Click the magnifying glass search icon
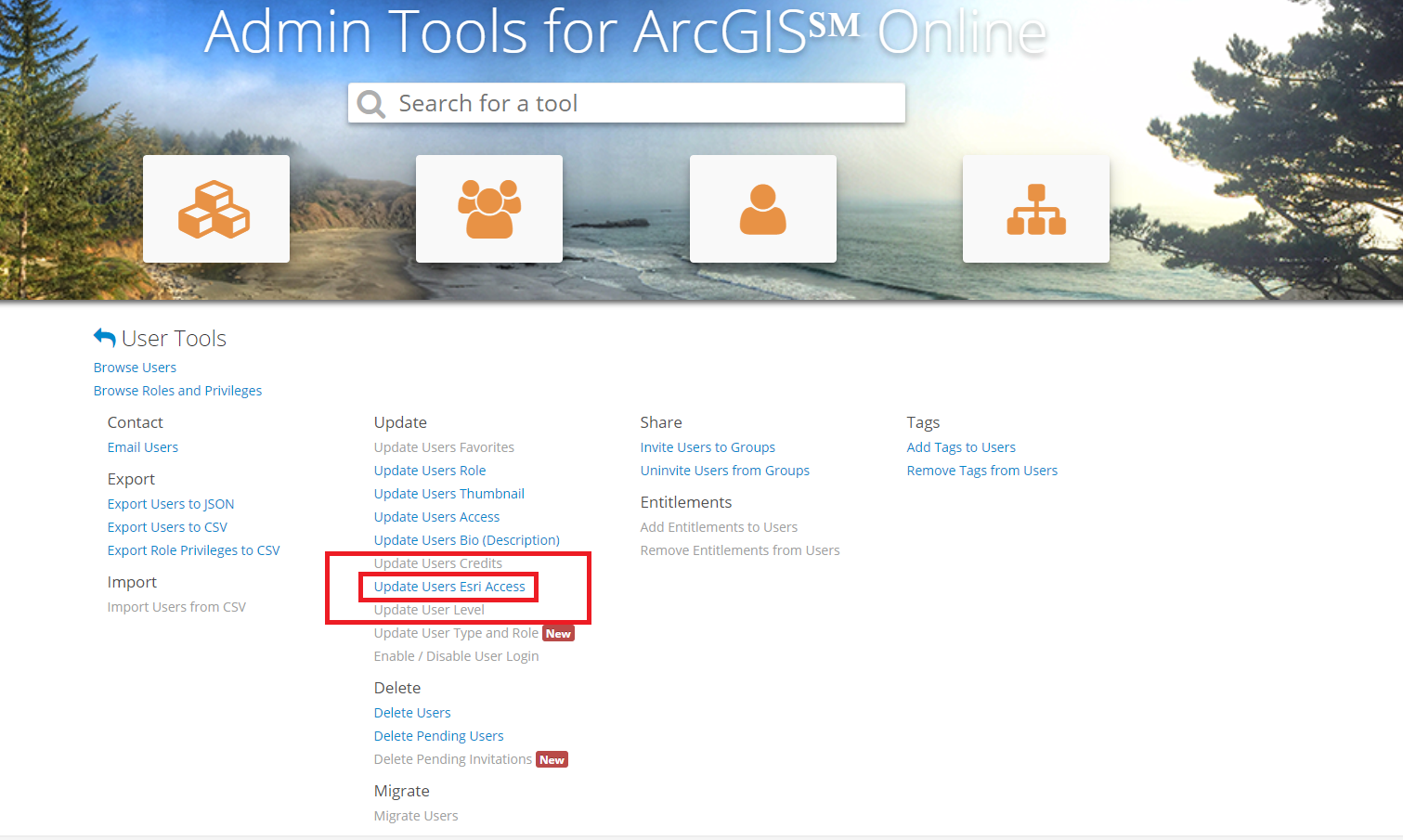 click(x=371, y=104)
